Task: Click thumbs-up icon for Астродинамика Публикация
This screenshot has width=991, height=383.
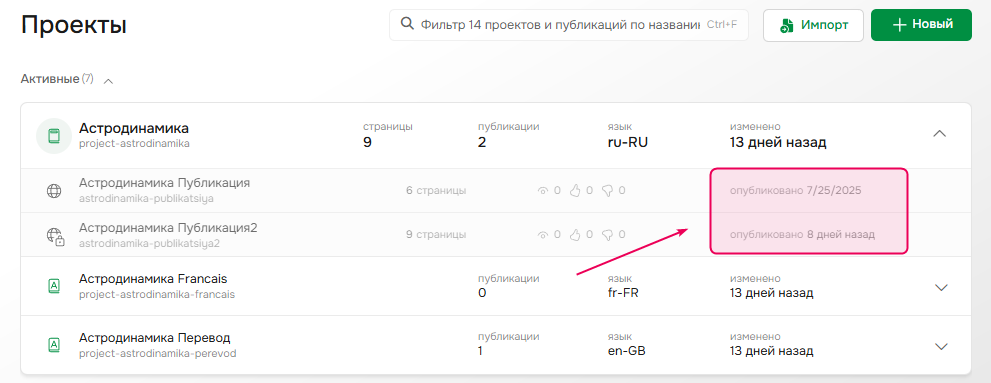Action: 575,190
